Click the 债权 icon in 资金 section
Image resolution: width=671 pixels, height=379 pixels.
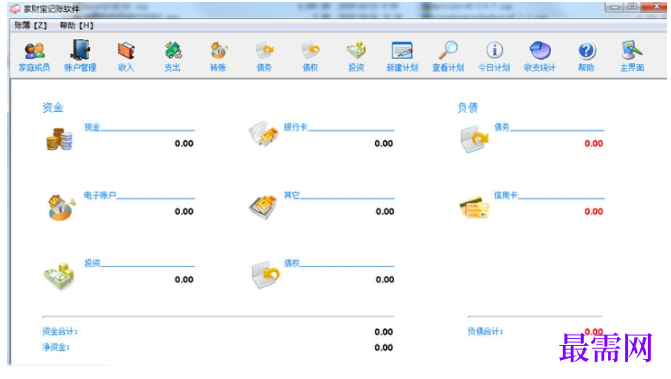265,275
